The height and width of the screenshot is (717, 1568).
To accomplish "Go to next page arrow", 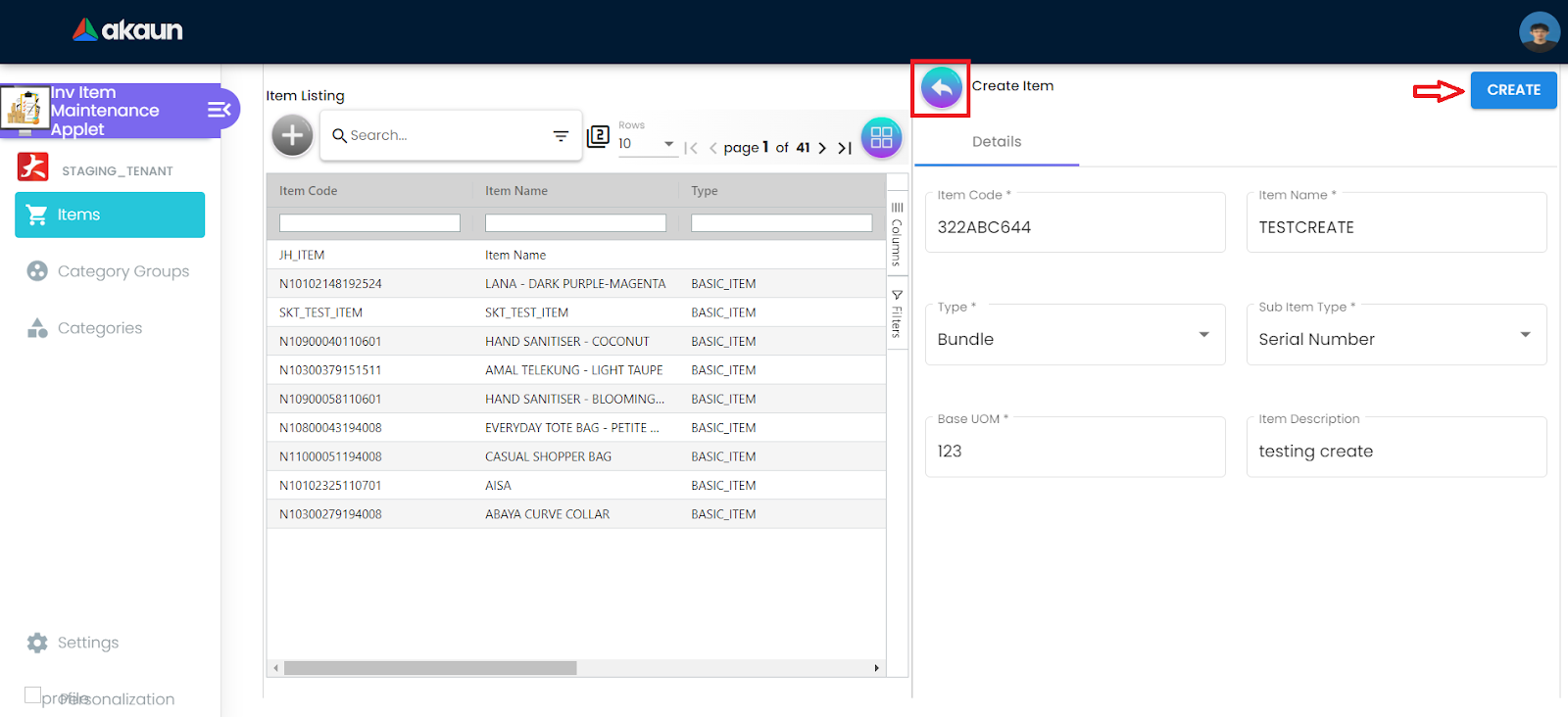I will tap(822, 148).
